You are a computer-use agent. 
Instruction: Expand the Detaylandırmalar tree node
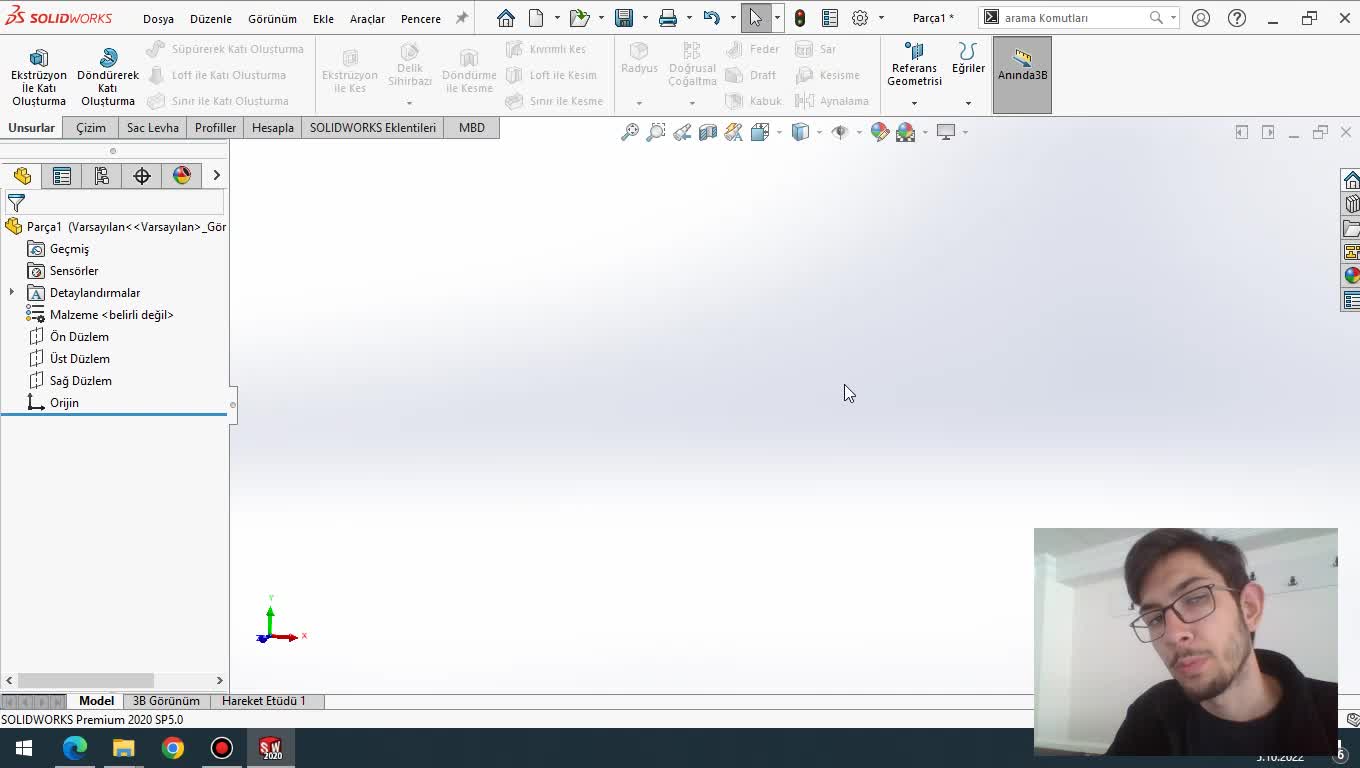tap(12, 293)
